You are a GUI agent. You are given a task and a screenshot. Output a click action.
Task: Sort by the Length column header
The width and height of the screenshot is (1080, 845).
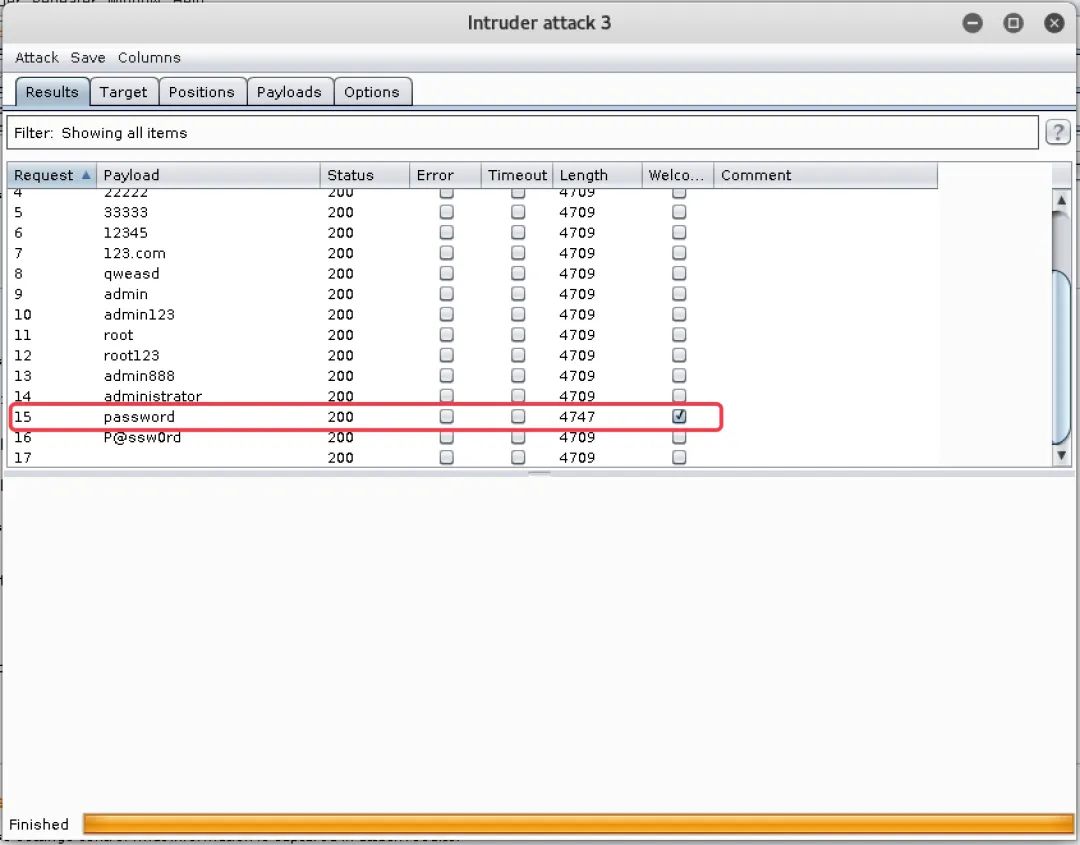[597, 175]
